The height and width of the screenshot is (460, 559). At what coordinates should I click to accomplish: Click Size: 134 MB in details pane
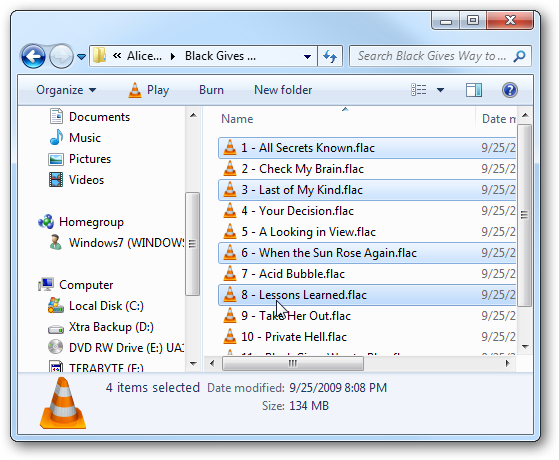pyautogui.click(x=295, y=406)
